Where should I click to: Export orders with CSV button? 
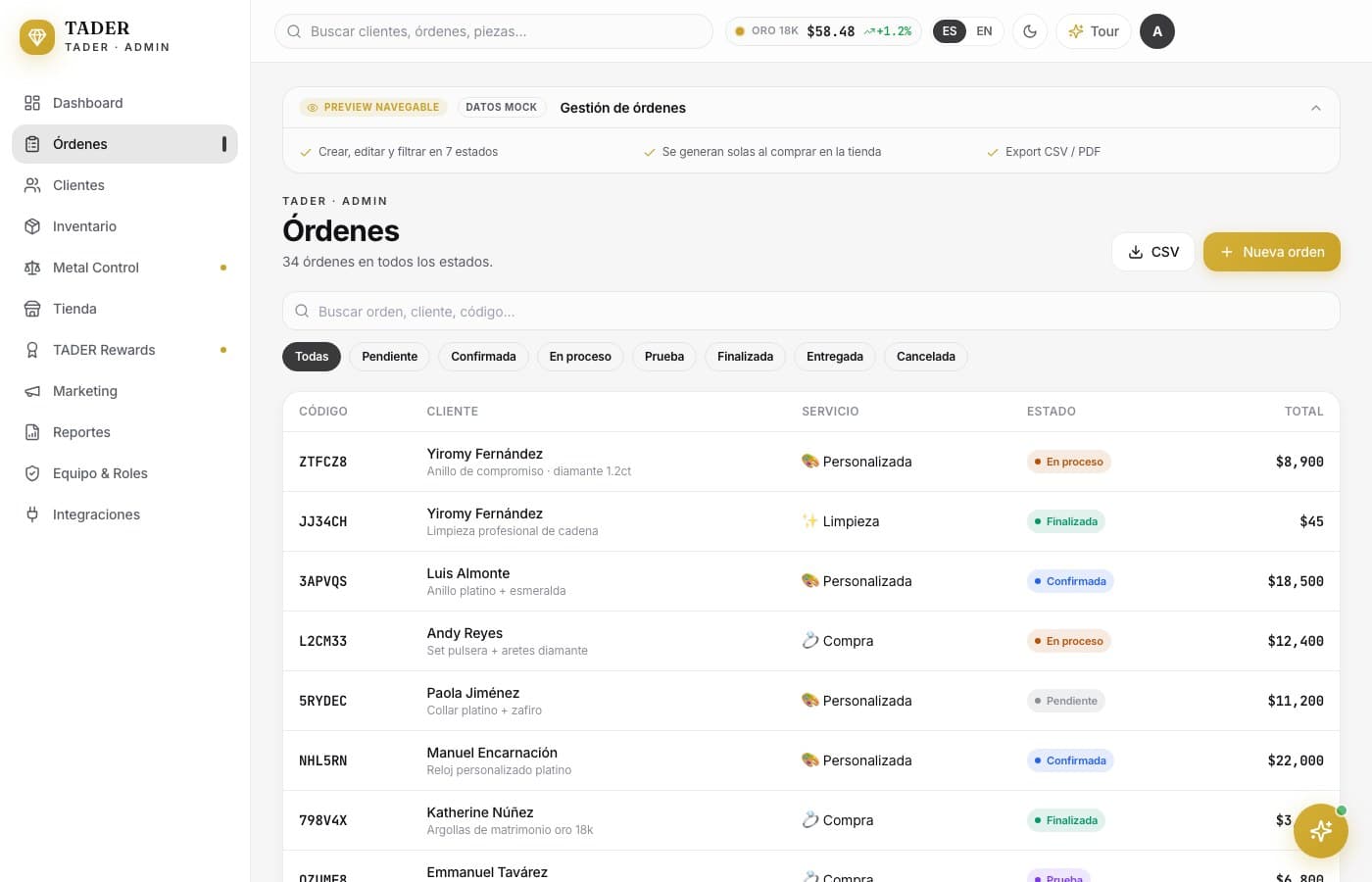pyautogui.click(x=1153, y=252)
